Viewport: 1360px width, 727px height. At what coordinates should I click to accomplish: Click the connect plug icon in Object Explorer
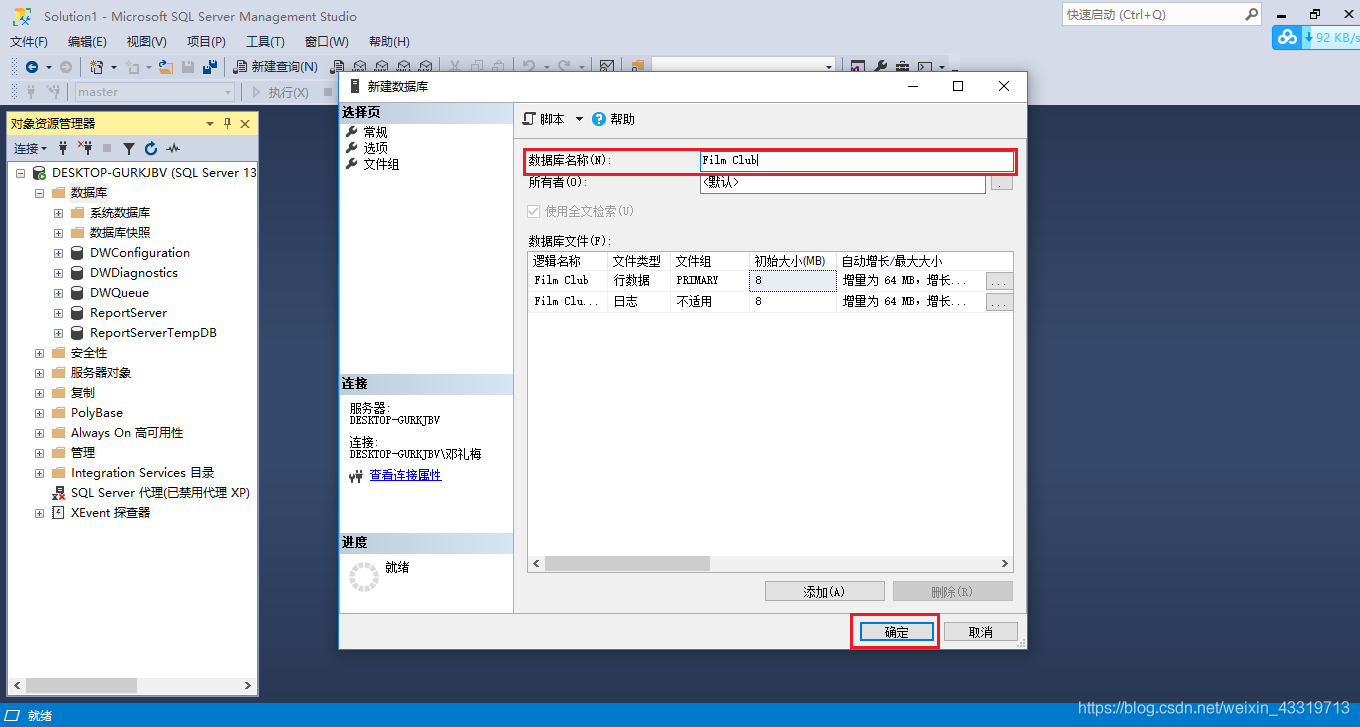pyautogui.click(x=63, y=148)
